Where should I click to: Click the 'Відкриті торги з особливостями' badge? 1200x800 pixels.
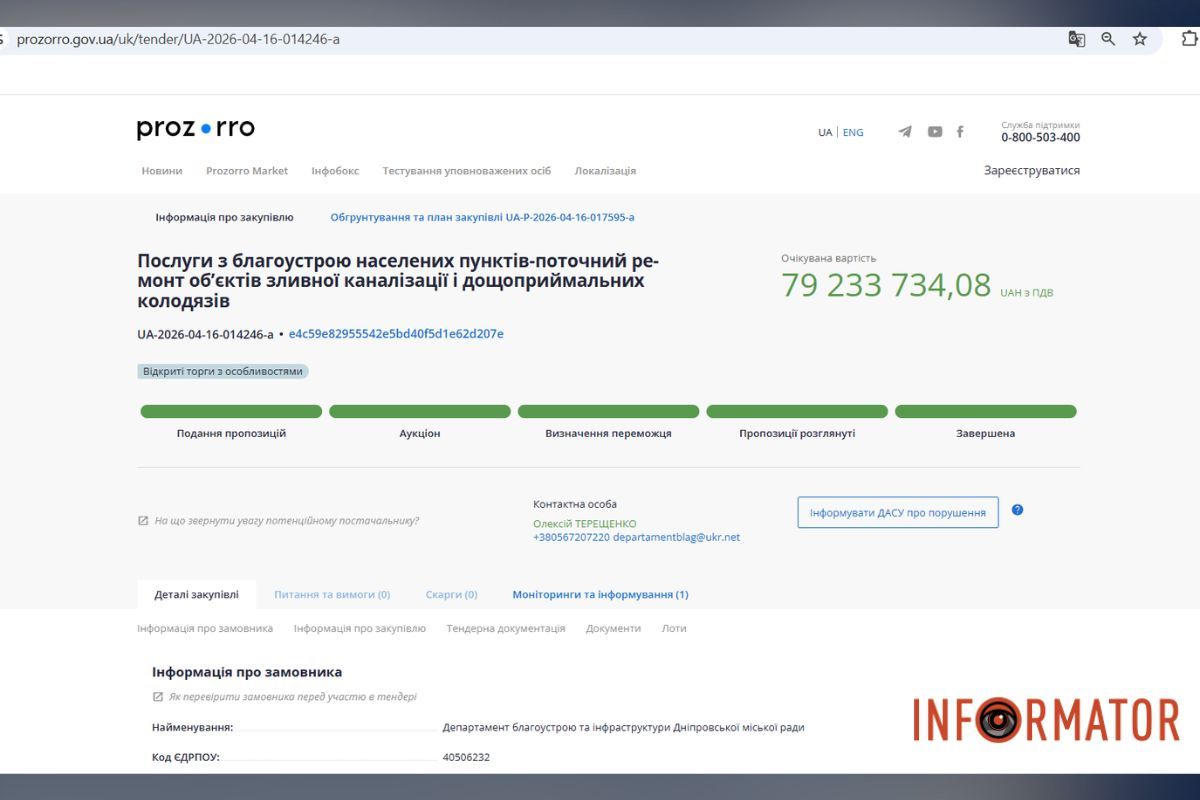223,371
